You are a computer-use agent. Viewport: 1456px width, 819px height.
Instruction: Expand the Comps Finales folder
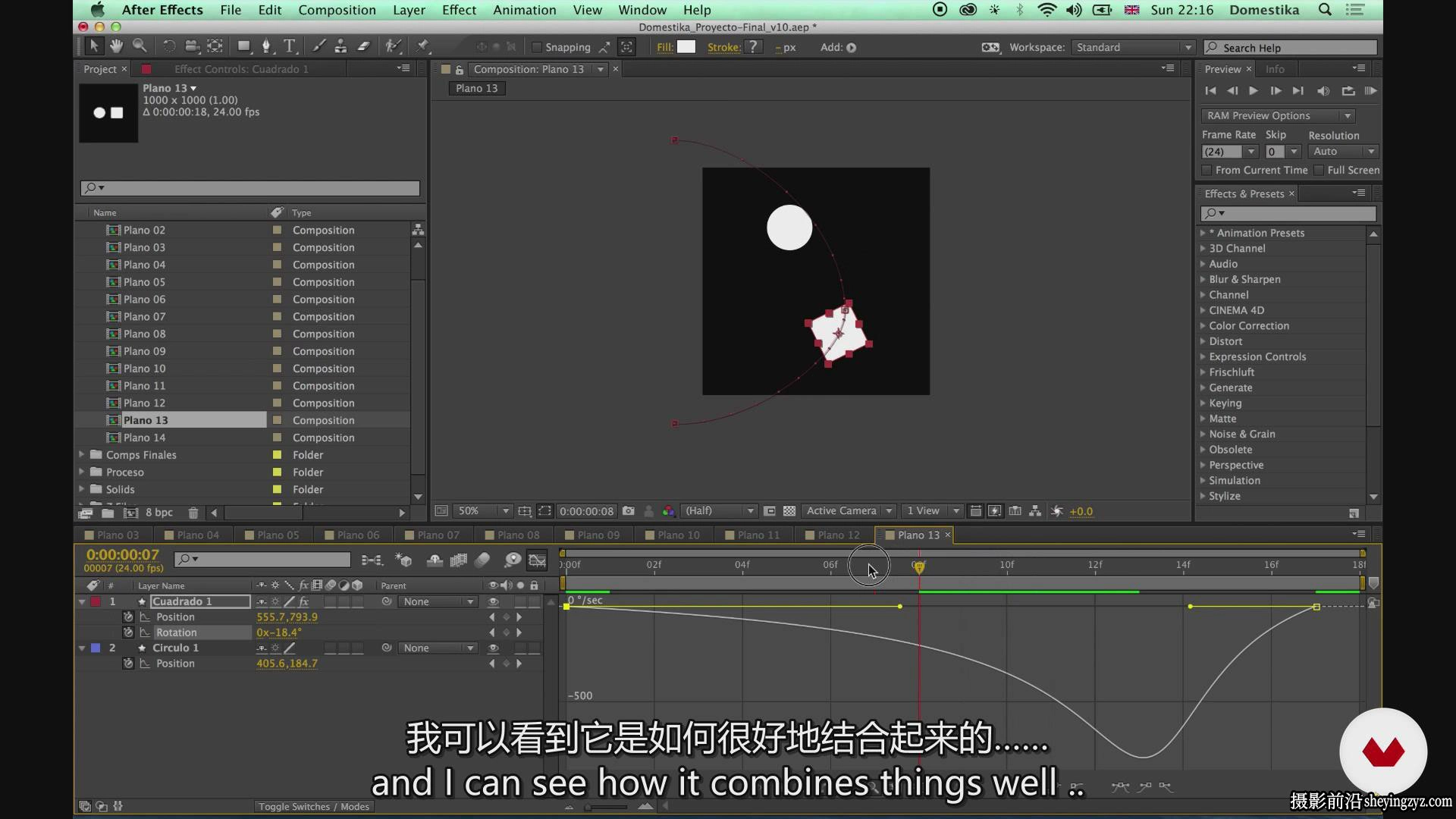(x=82, y=455)
